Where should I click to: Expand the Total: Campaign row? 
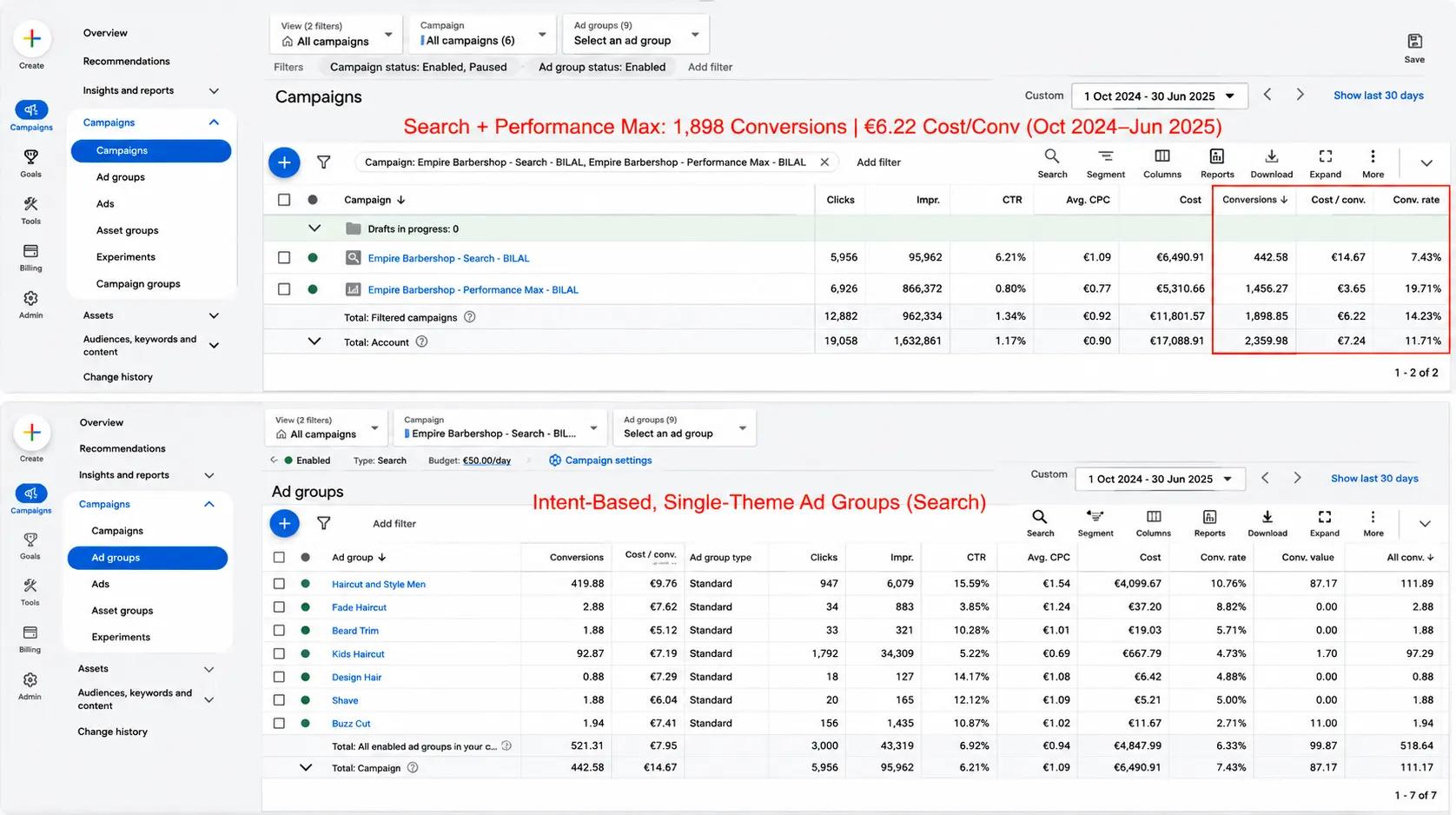306,767
